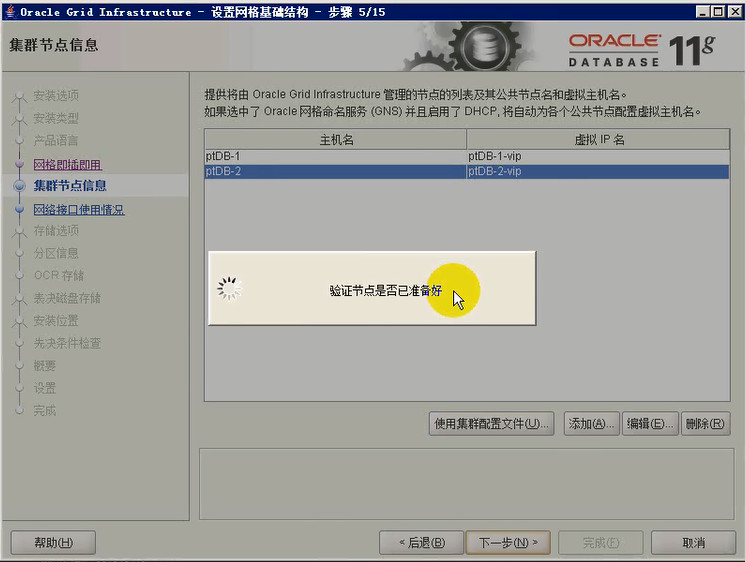The height and width of the screenshot is (562, 745).
Task: Proceed with 下一步(N) button
Action: [x=508, y=543]
